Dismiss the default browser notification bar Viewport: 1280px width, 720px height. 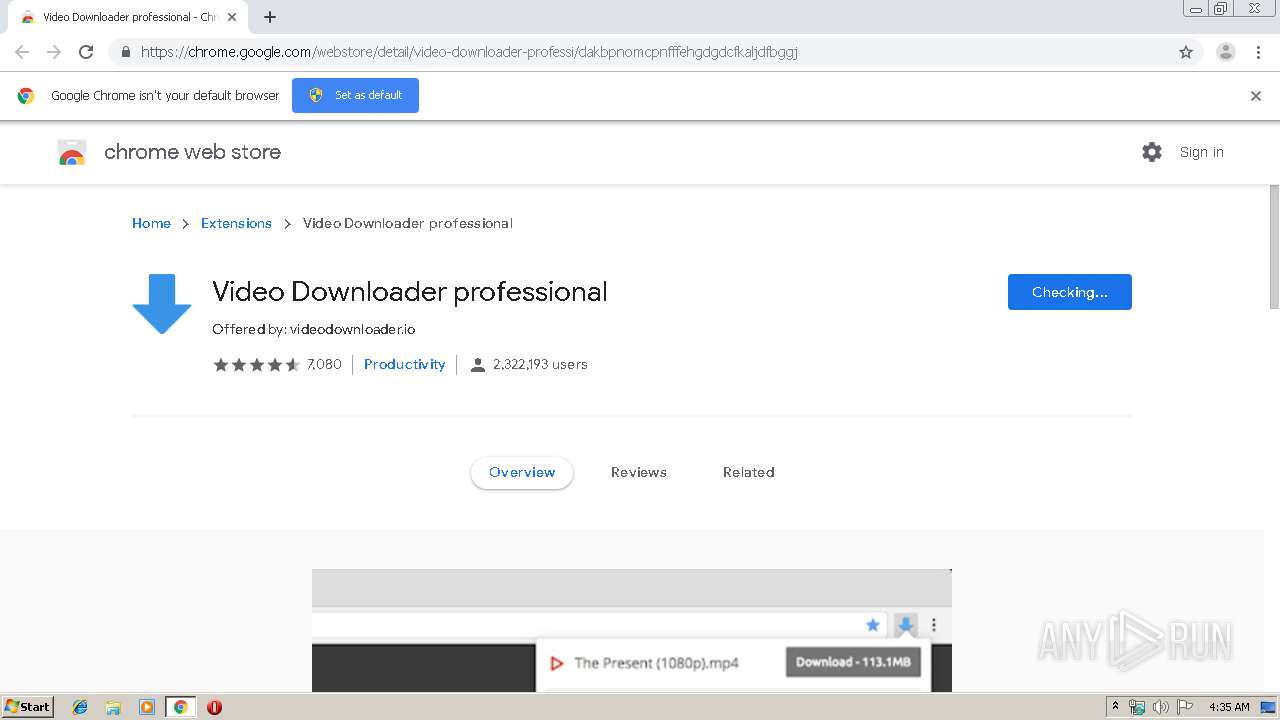pos(1256,96)
